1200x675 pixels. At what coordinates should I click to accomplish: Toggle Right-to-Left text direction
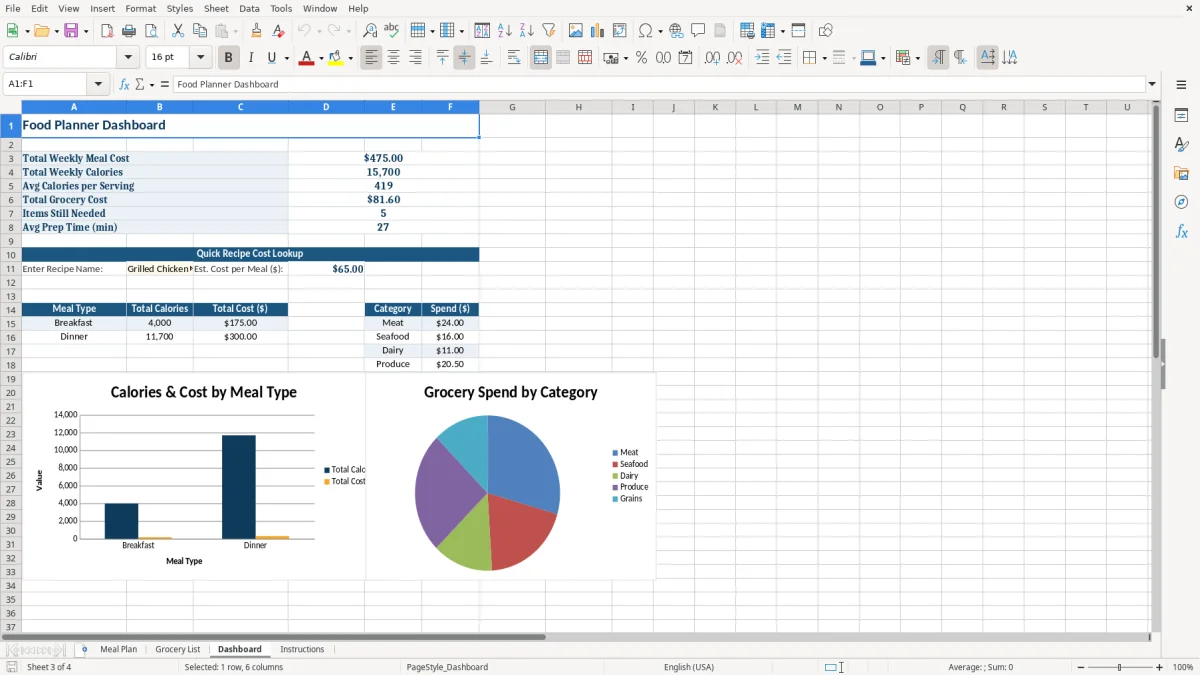[x=960, y=58]
